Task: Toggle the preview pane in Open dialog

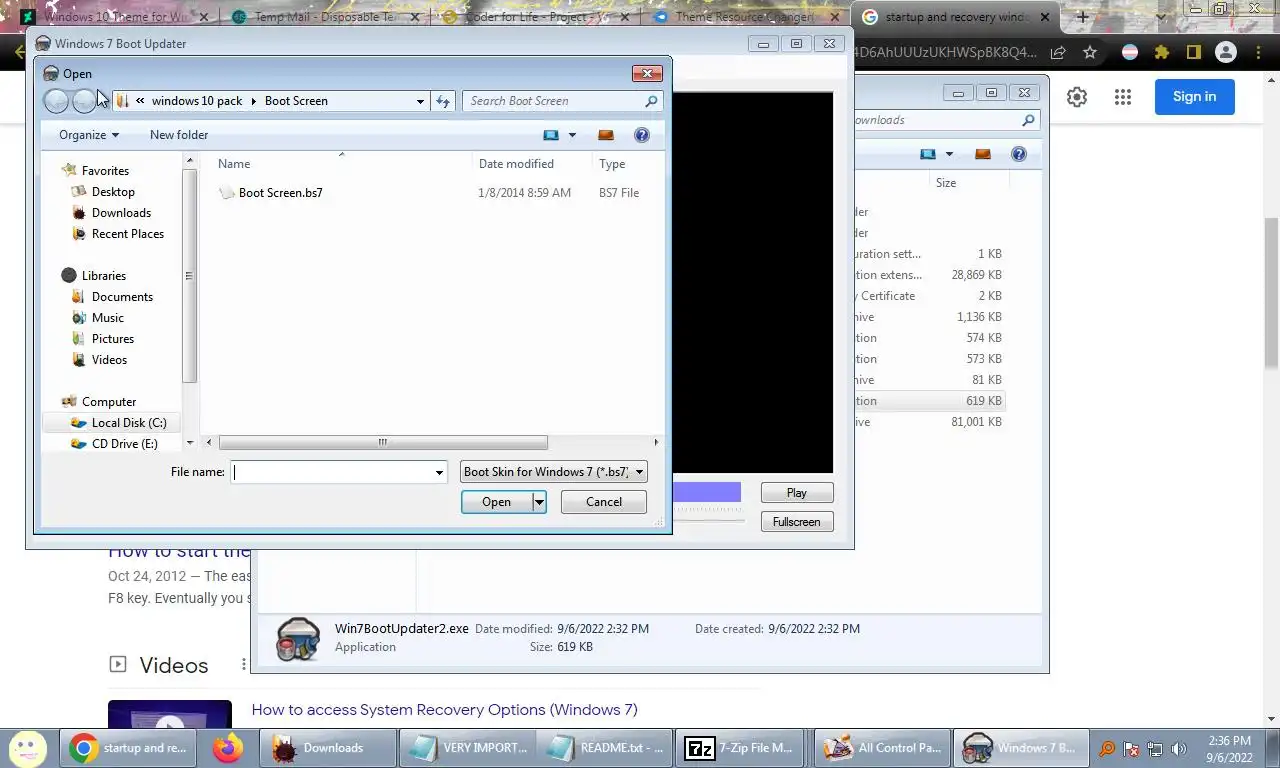Action: point(606,135)
